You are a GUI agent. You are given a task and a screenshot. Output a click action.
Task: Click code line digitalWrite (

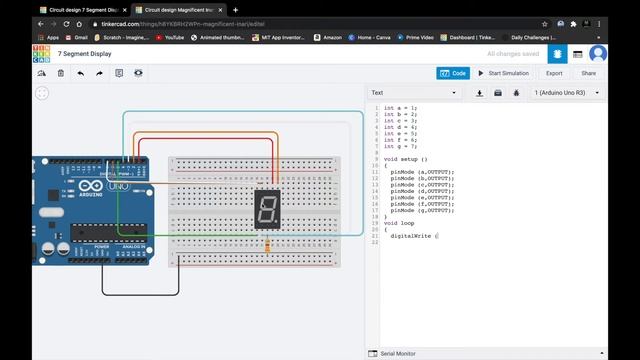(x=415, y=236)
